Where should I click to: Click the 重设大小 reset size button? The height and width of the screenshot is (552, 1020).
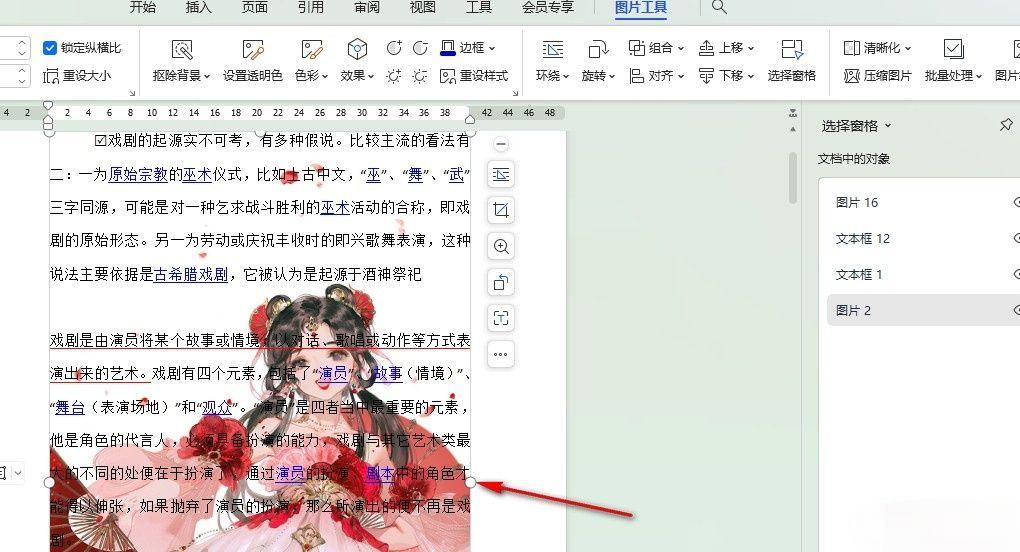click(77, 76)
